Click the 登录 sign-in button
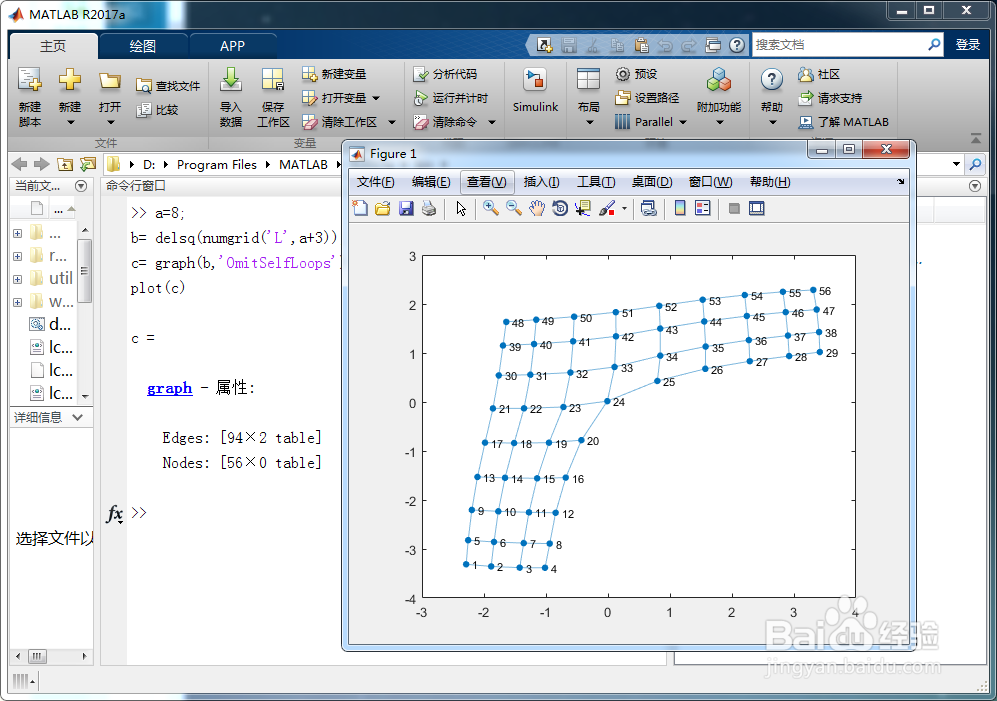 [968, 45]
